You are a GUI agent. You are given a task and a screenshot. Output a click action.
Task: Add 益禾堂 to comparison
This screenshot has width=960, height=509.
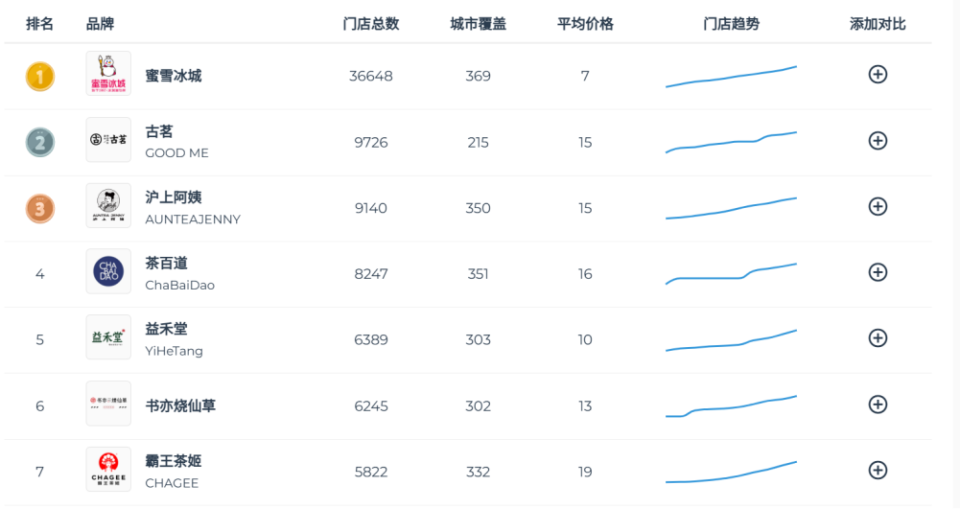877,338
